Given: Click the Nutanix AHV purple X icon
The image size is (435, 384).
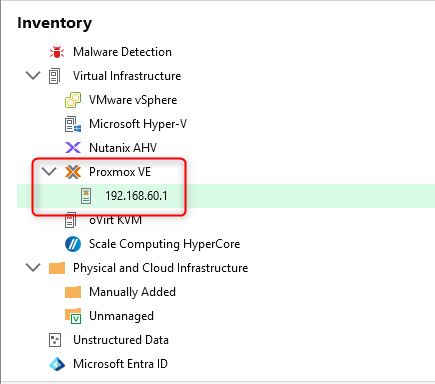Looking at the screenshot, I should coord(73,148).
